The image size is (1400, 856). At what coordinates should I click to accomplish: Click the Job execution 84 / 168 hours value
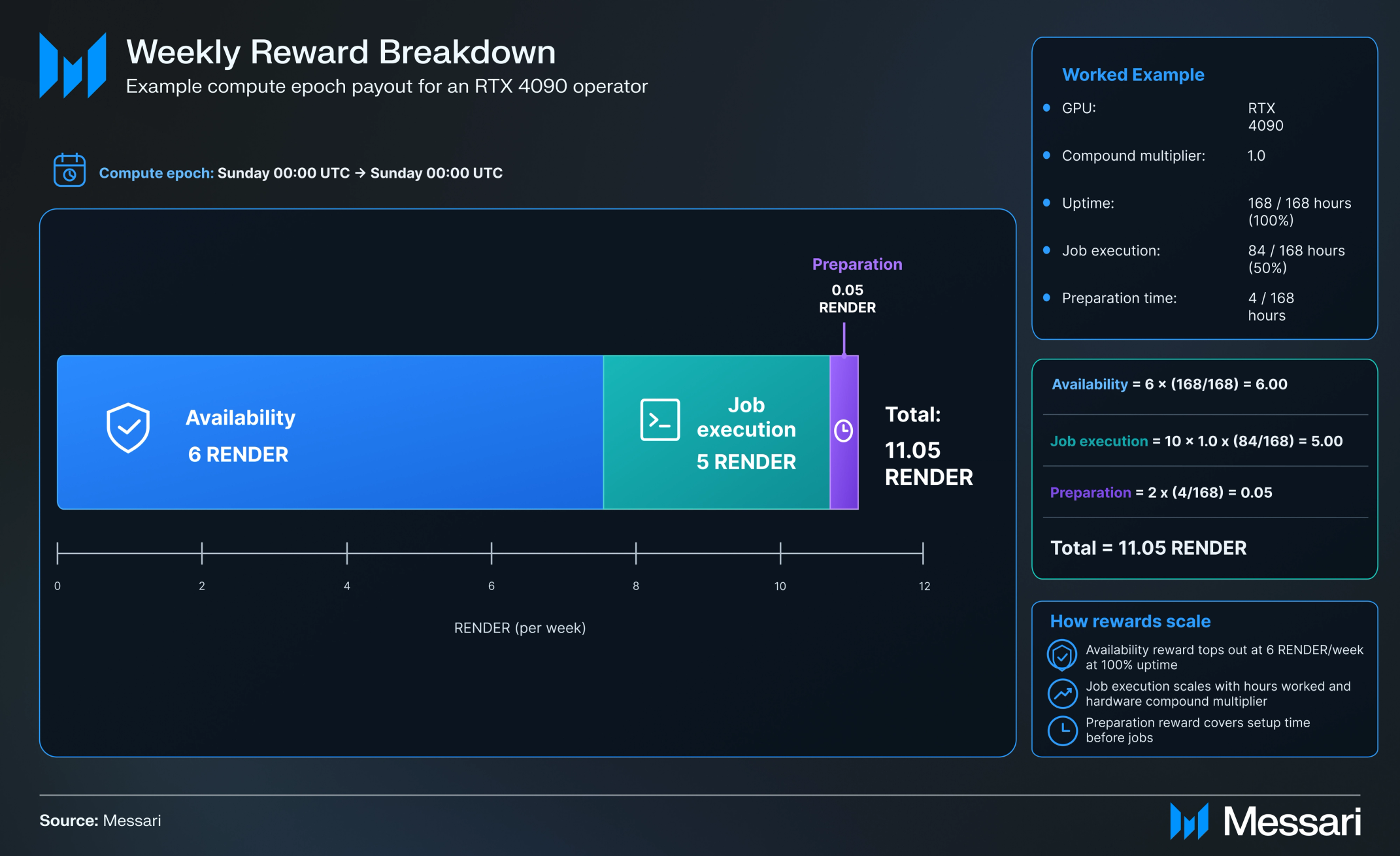click(1296, 259)
